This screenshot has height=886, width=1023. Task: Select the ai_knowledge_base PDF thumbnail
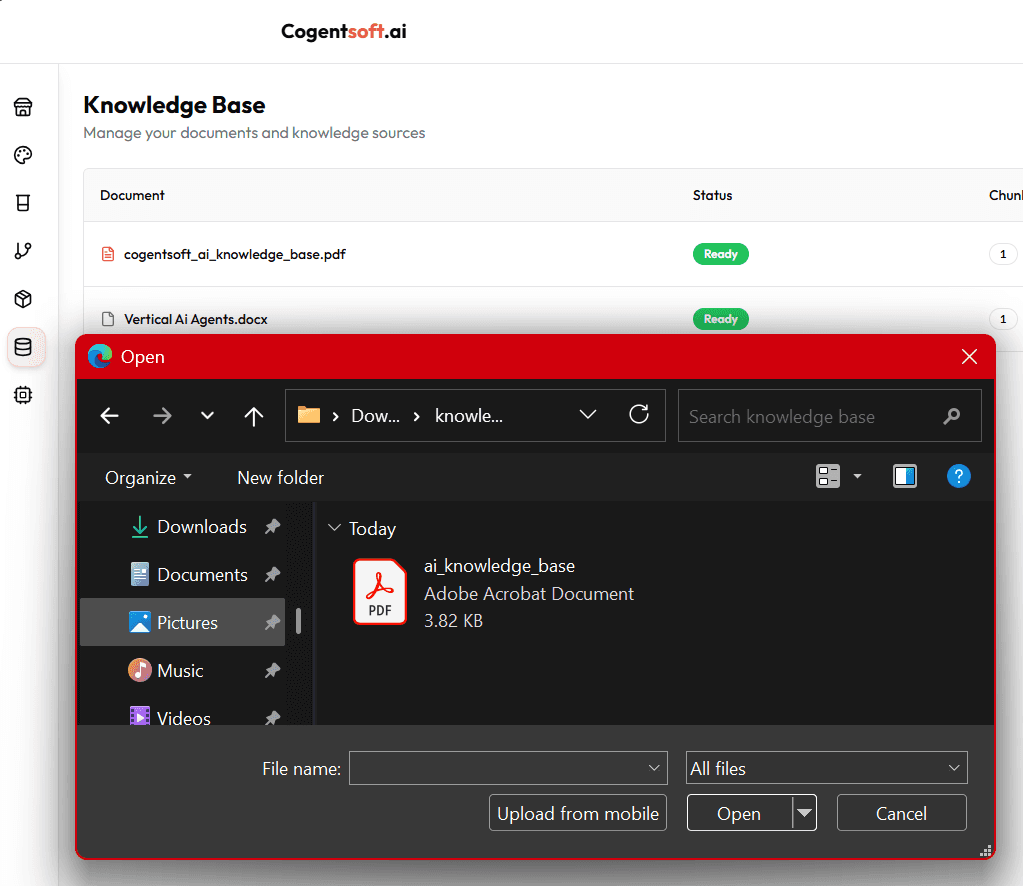tap(380, 592)
